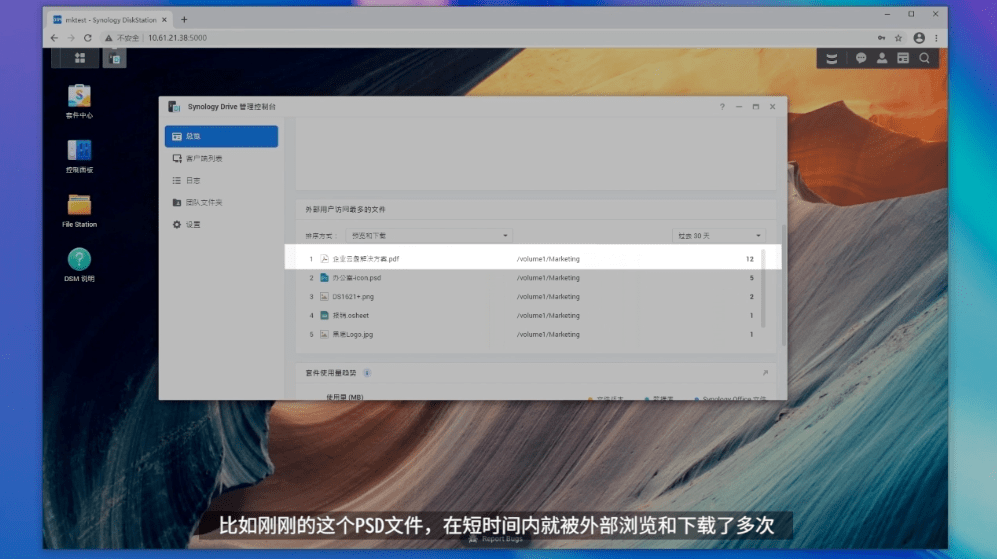Close the mktest browser tab
This screenshot has height=559, width=997.
tap(164, 20)
